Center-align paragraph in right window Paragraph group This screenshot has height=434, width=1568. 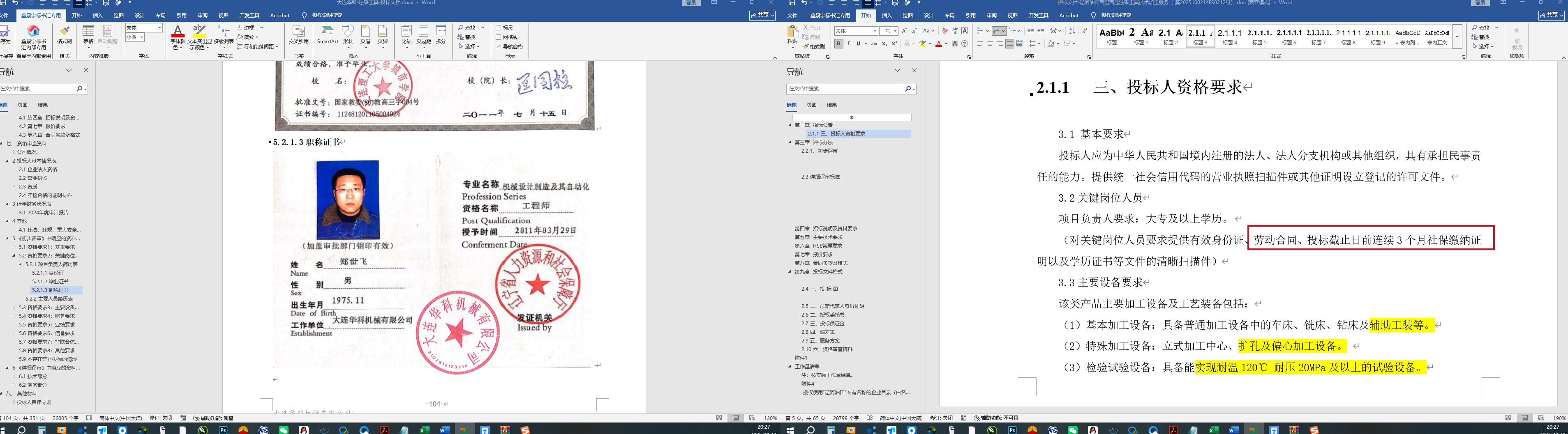tap(990, 44)
